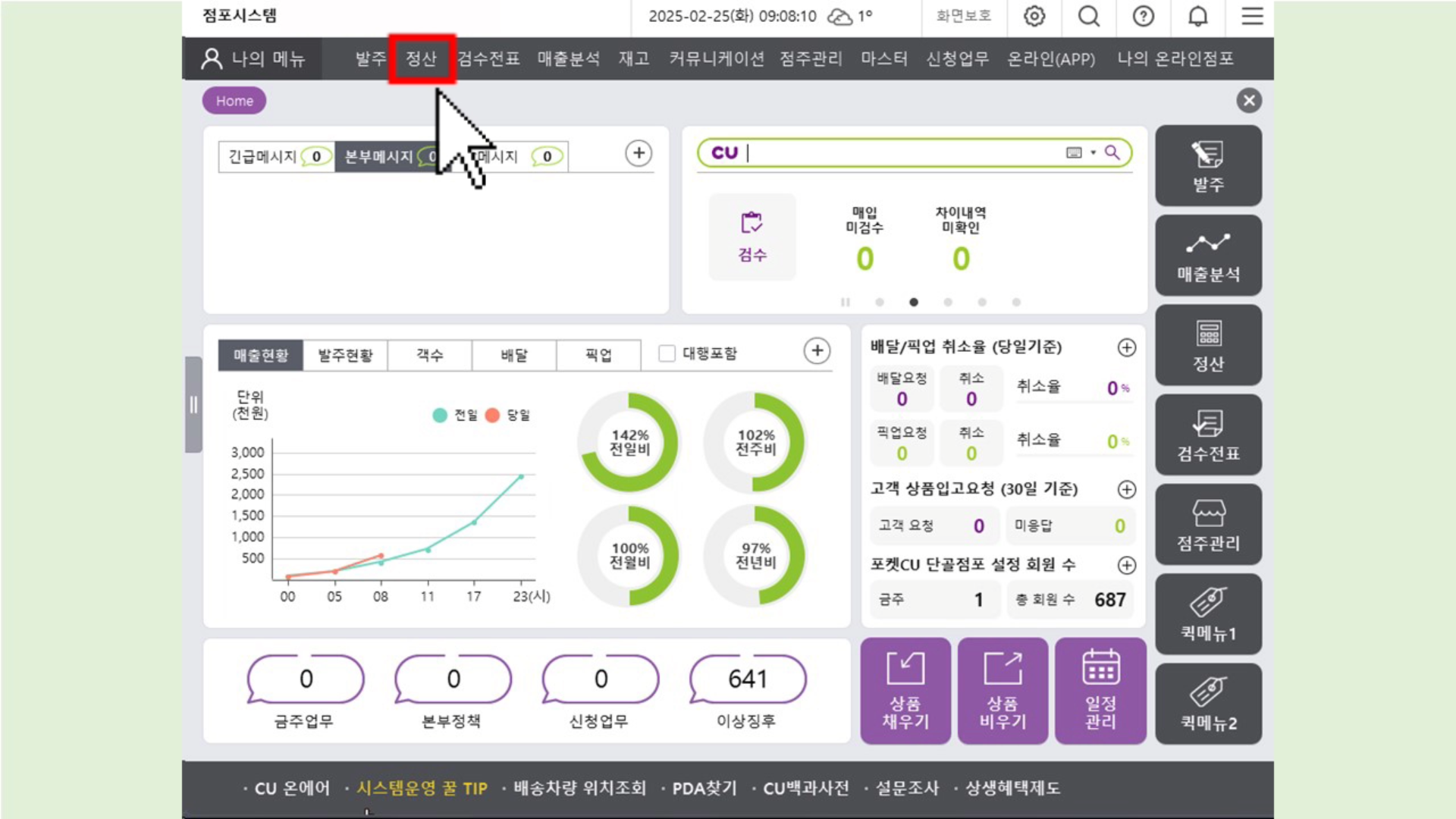The width and height of the screenshot is (1456, 819).
Task: Switch to the 발주현황 tab
Action: click(345, 355)
